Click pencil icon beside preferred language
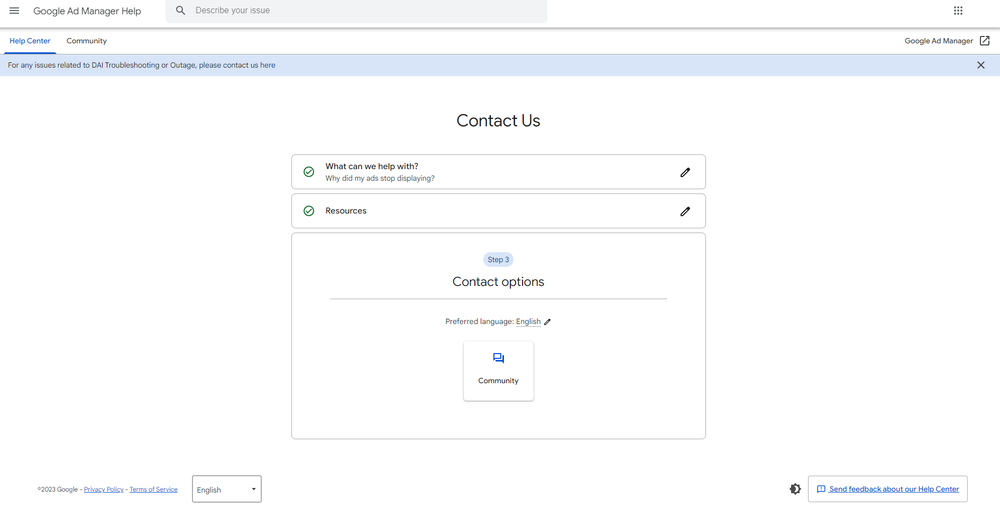The width and height of the screenshot is (1000, 509). point(548,322)
